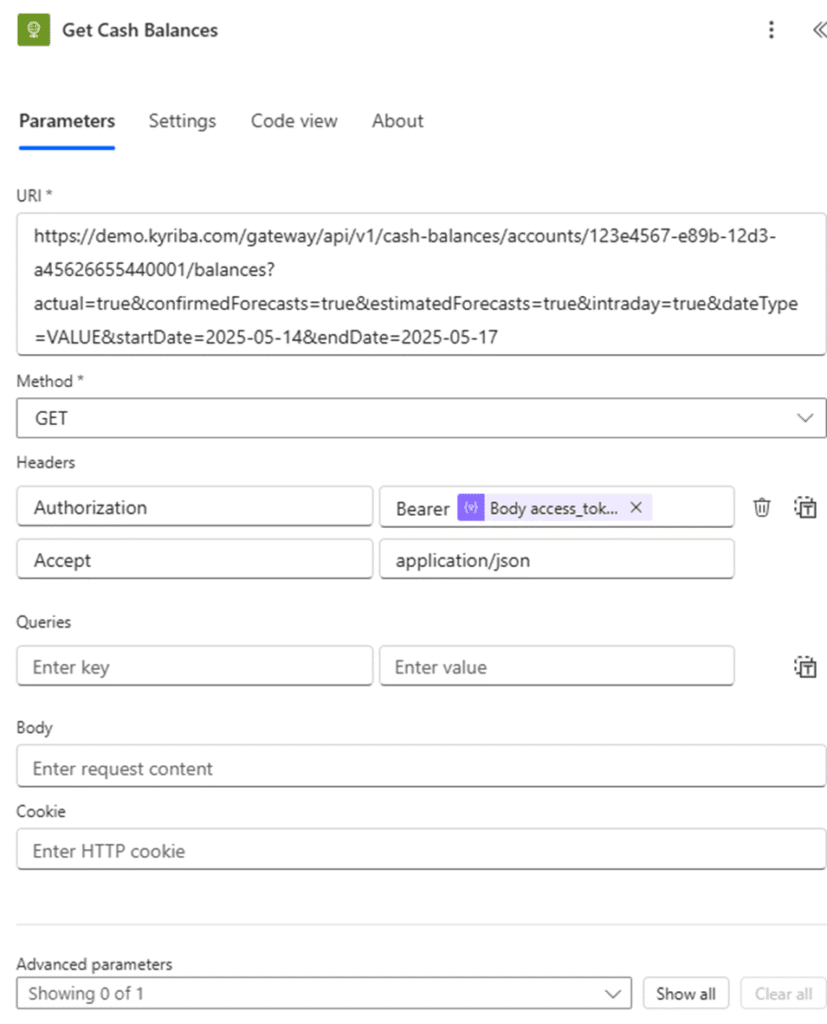Click the Queries Enter value field

point(556,667)
